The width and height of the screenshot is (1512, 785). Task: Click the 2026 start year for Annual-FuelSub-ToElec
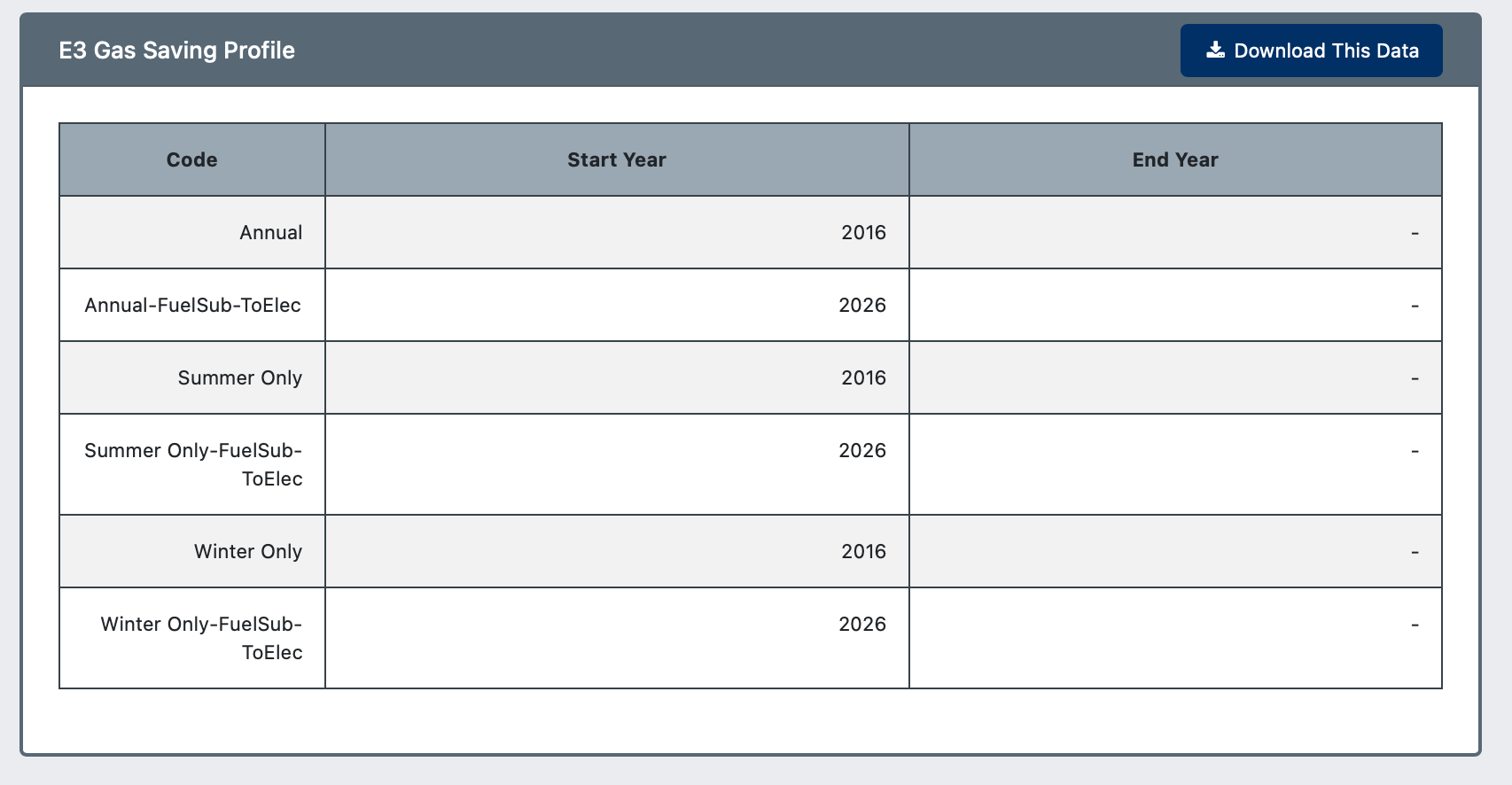[862, 305]
